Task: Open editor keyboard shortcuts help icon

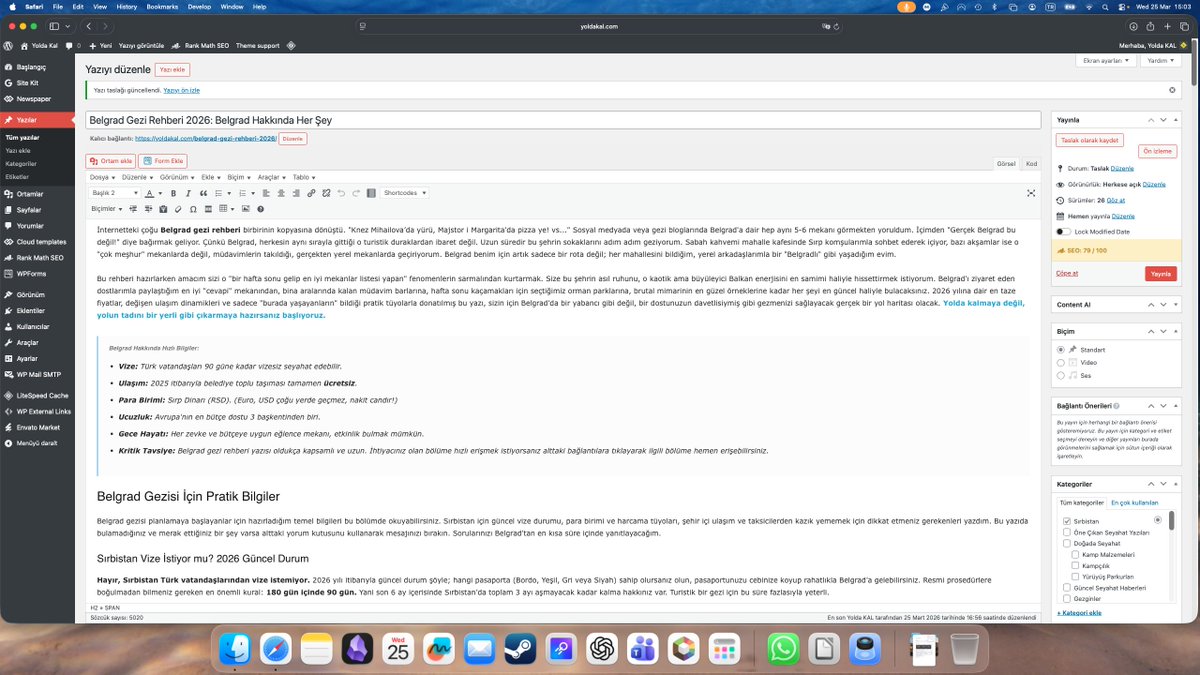Action: tap(261, 209)
